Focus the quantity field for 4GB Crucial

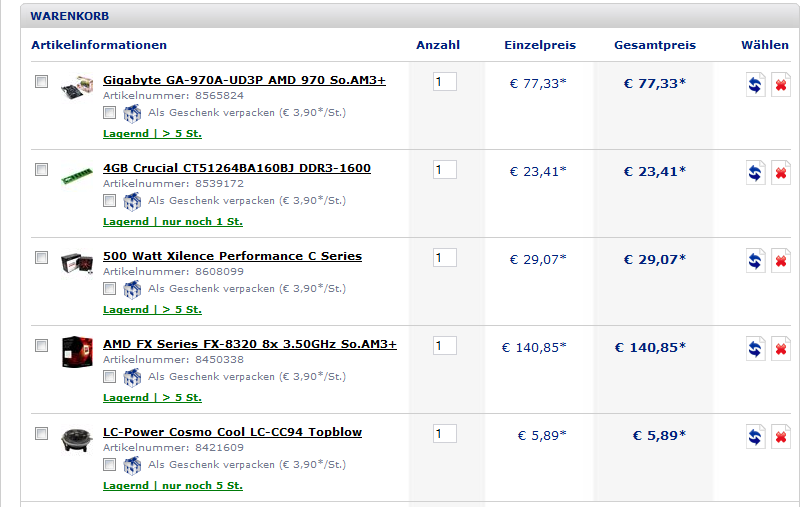pos(445,170)
